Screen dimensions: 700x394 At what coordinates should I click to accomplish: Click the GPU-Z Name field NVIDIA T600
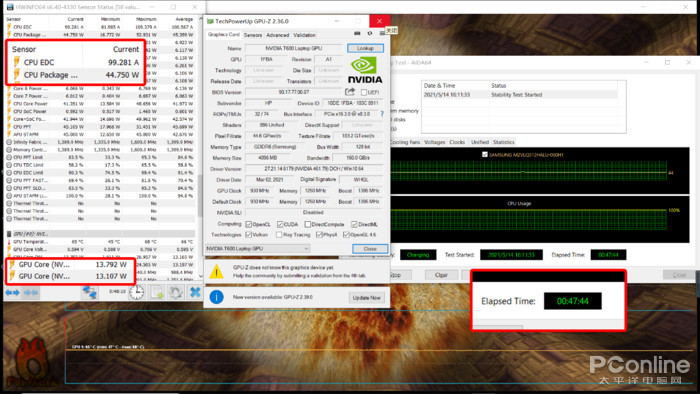tap(293, 48)
